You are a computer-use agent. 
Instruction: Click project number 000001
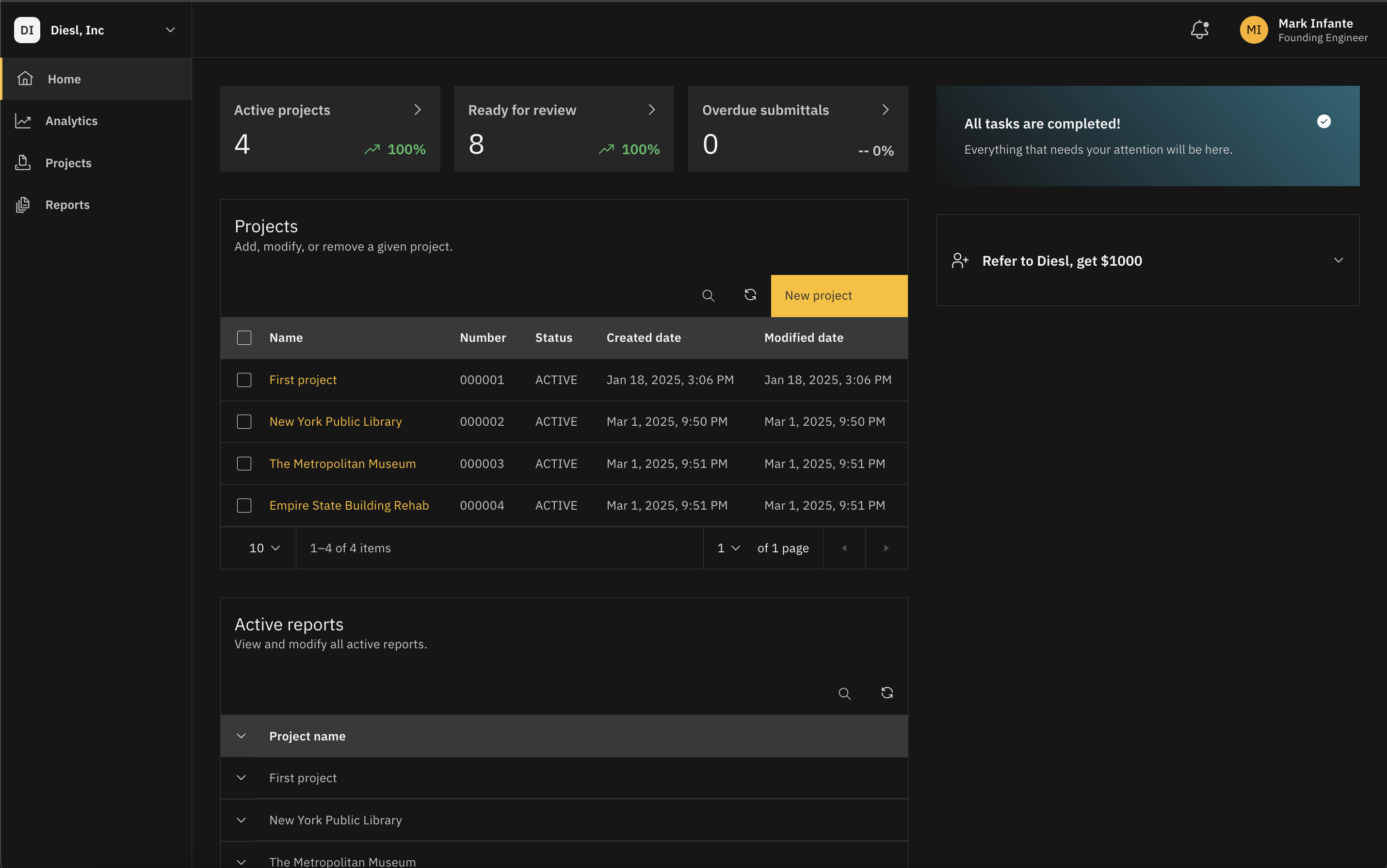tap(482, 380)
